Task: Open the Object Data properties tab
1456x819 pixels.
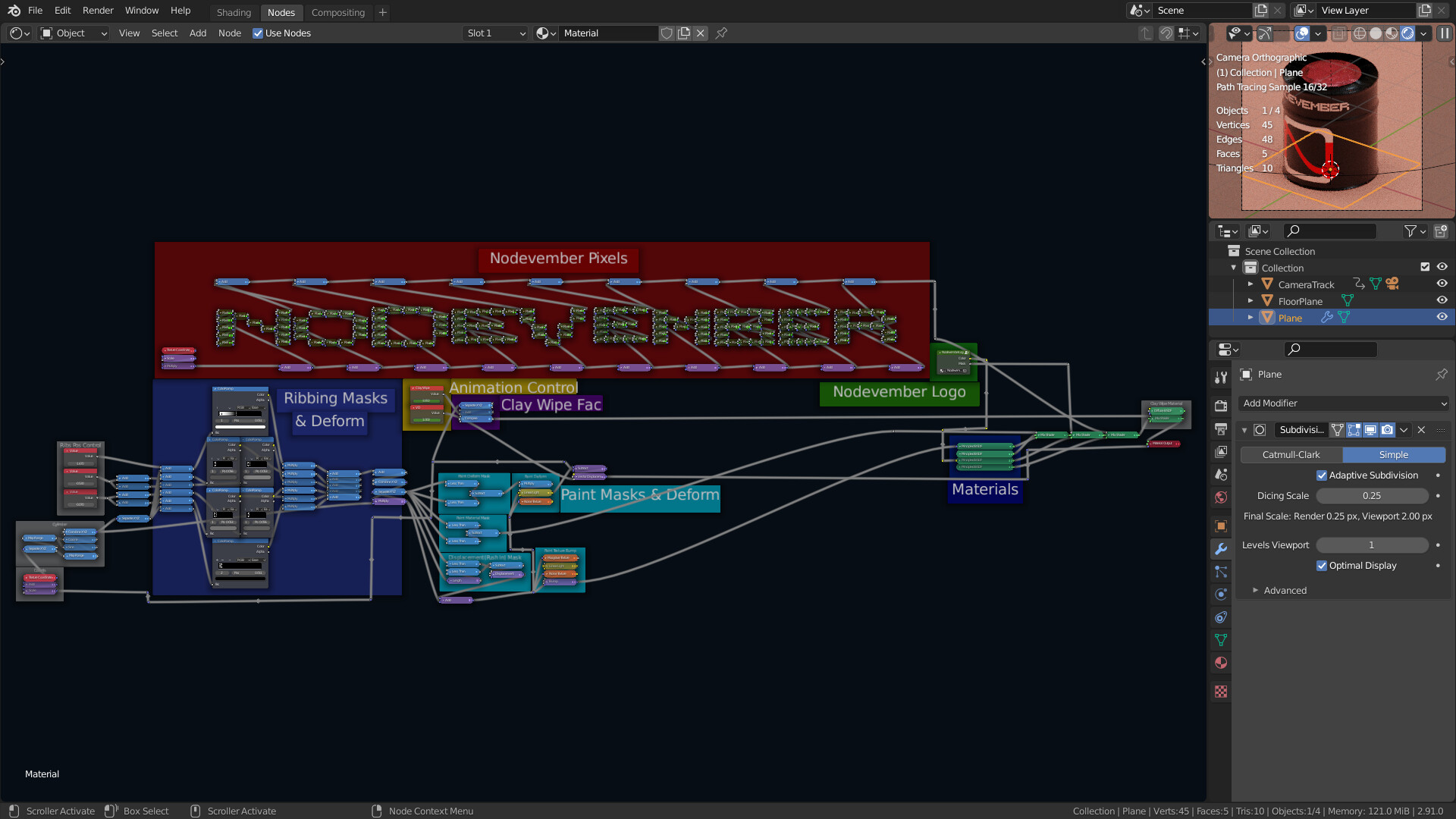Action: (x=1221, y=640)
